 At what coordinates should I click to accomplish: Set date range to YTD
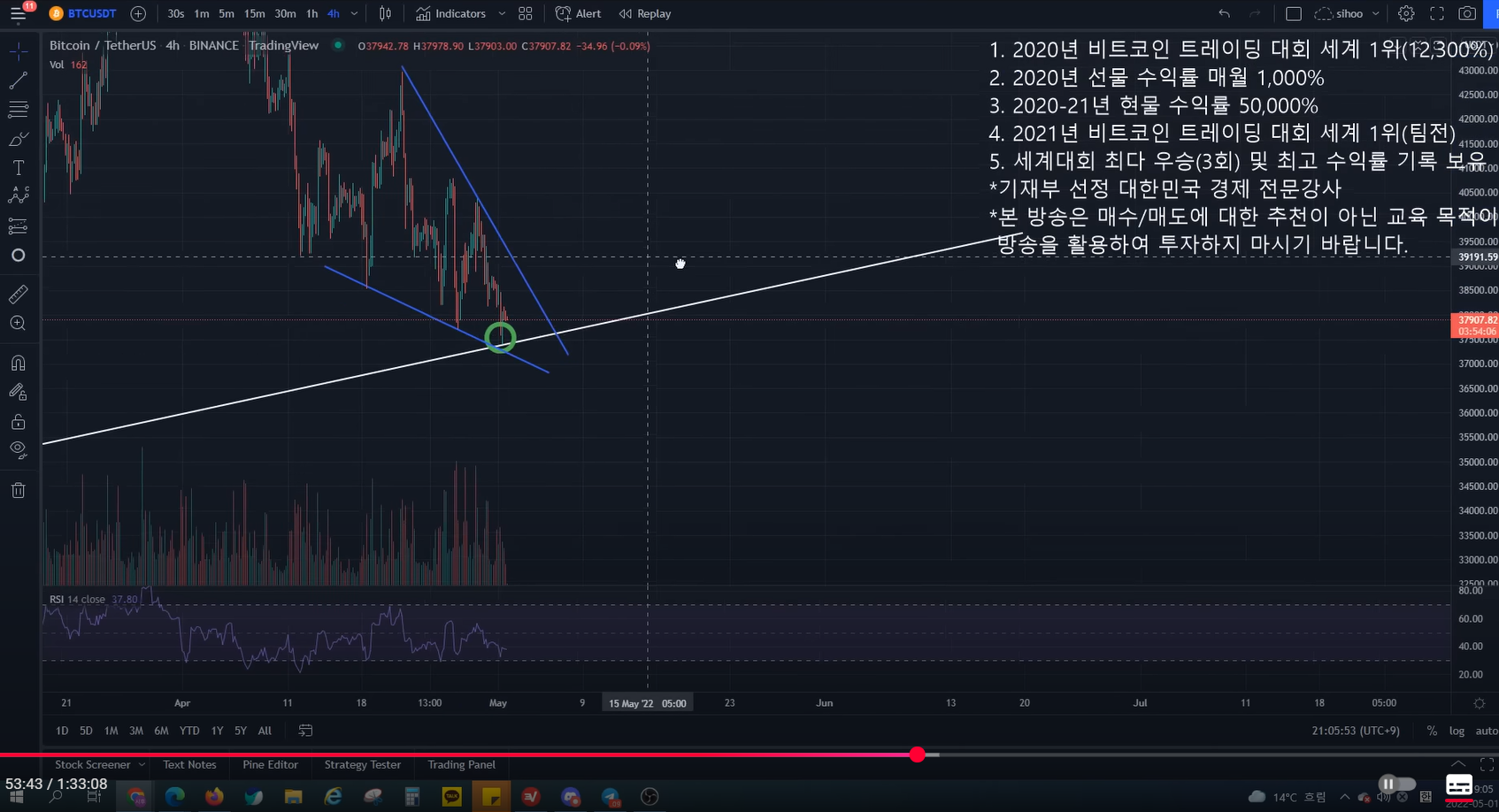pyautogui.click(x=189, y=731)
